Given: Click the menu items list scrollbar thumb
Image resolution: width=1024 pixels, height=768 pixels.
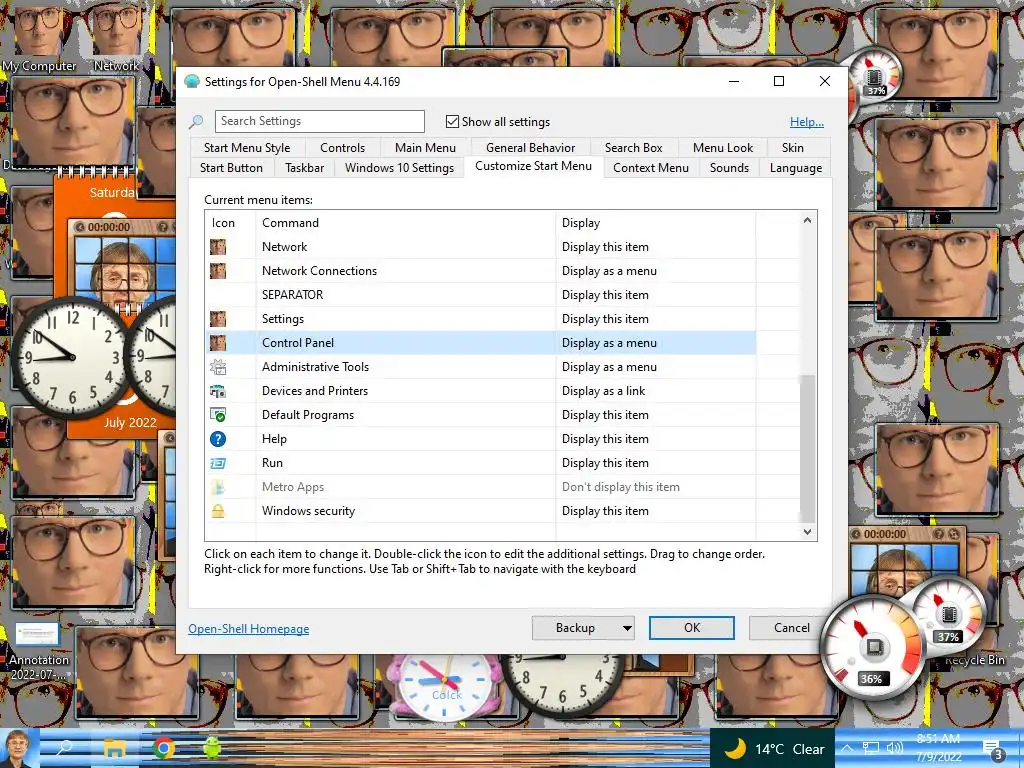Looking at the screenshot, I should point(807,448).
